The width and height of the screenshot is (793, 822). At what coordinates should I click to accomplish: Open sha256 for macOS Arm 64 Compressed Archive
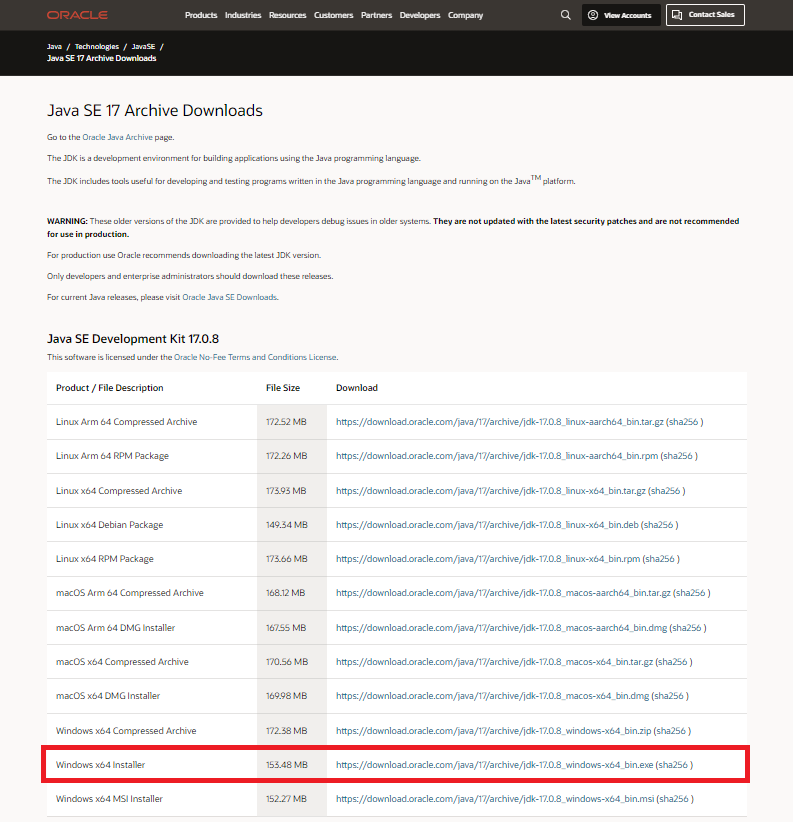tap(690, 593)
